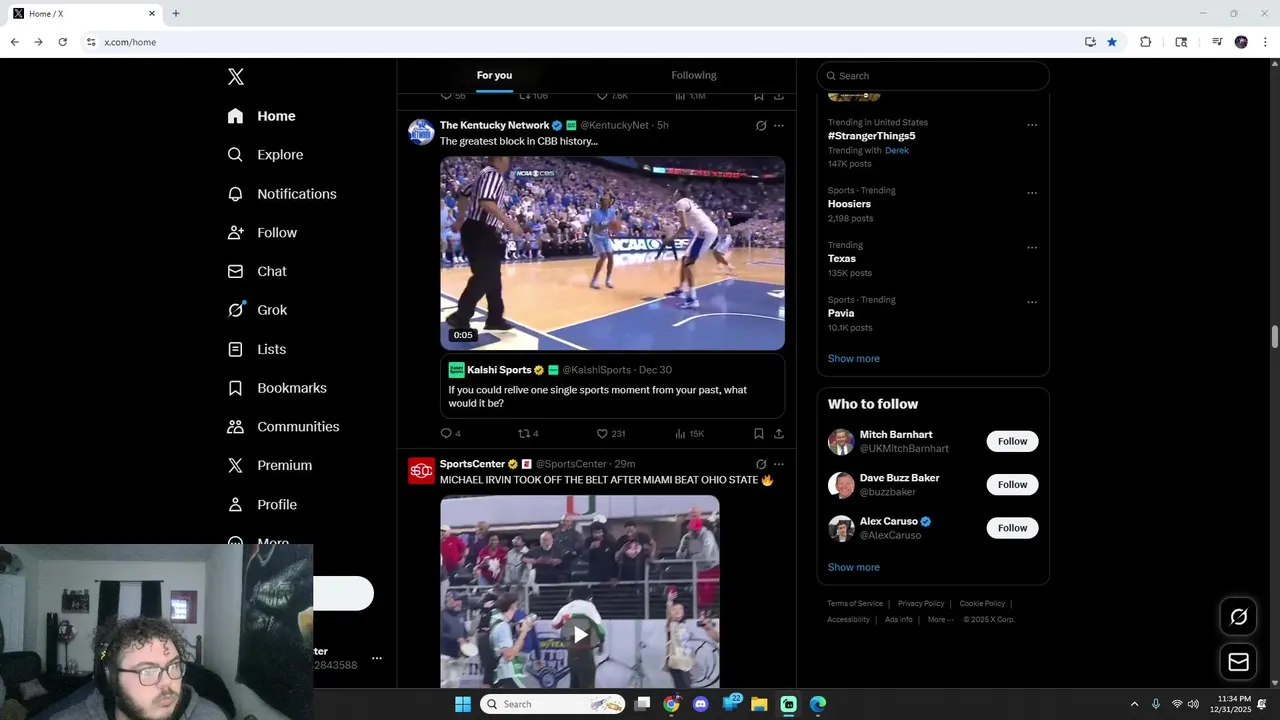Open account menu ellipsis in sidebar

point(377,658)
